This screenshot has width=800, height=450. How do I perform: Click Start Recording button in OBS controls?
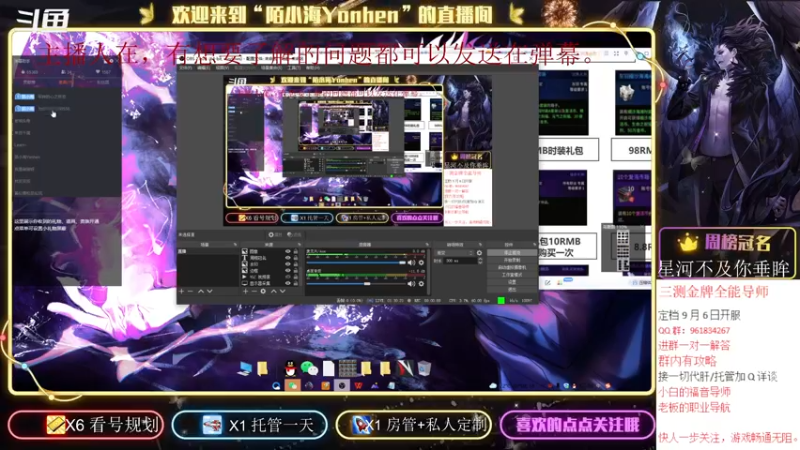click(512, 260)
